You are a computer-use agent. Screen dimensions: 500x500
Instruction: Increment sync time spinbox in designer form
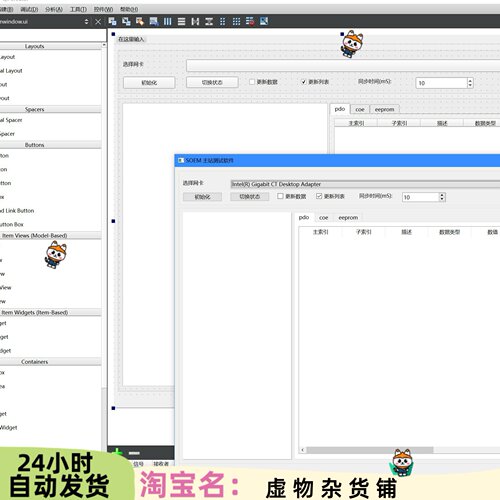tap(470, 80)
